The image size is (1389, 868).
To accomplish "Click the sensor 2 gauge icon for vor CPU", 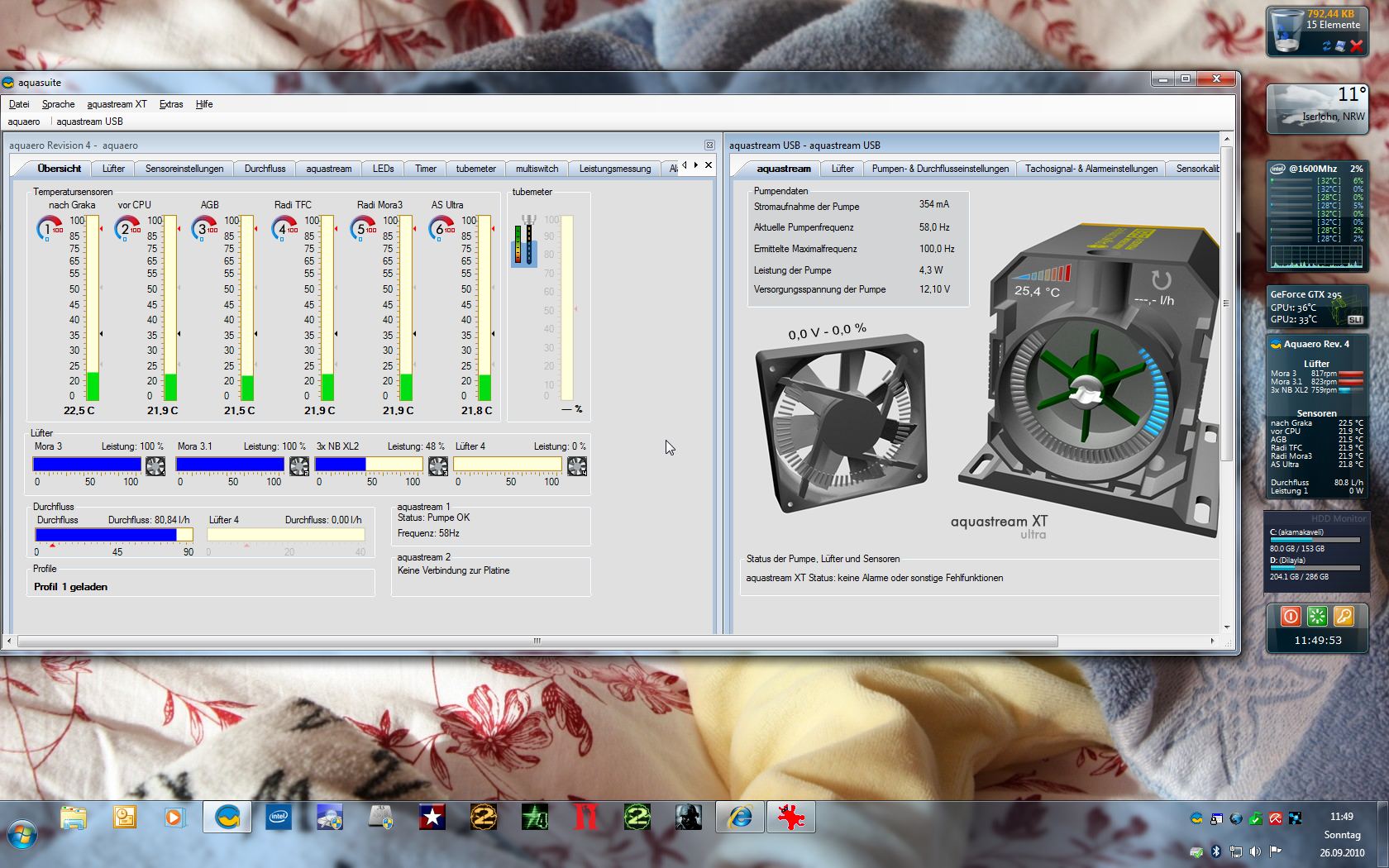I will coord(126,228).
